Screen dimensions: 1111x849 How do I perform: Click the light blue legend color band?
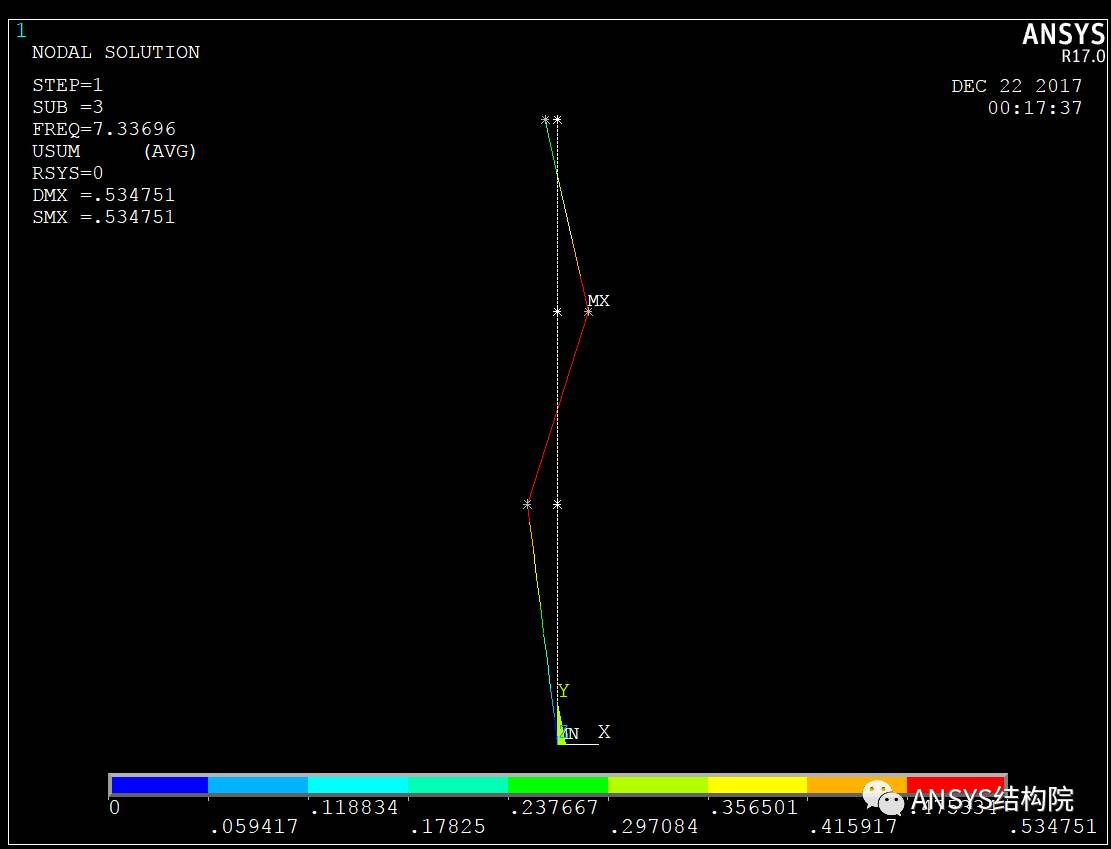(258, 785)
